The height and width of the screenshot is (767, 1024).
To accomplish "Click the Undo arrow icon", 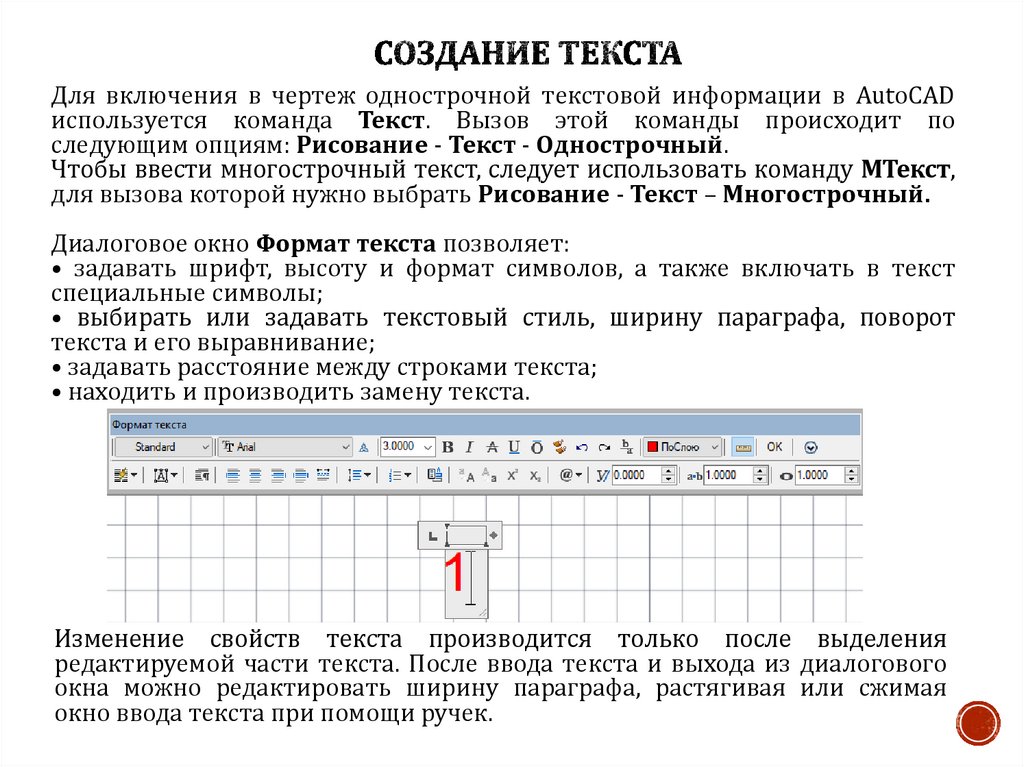I will [x=581, y=447].
